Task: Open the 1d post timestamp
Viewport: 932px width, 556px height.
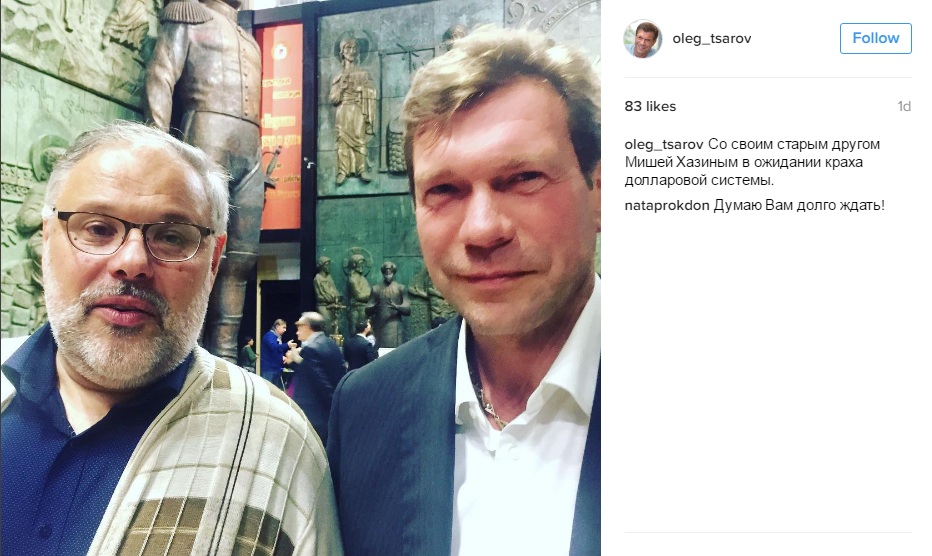Action: coord(904,106)
